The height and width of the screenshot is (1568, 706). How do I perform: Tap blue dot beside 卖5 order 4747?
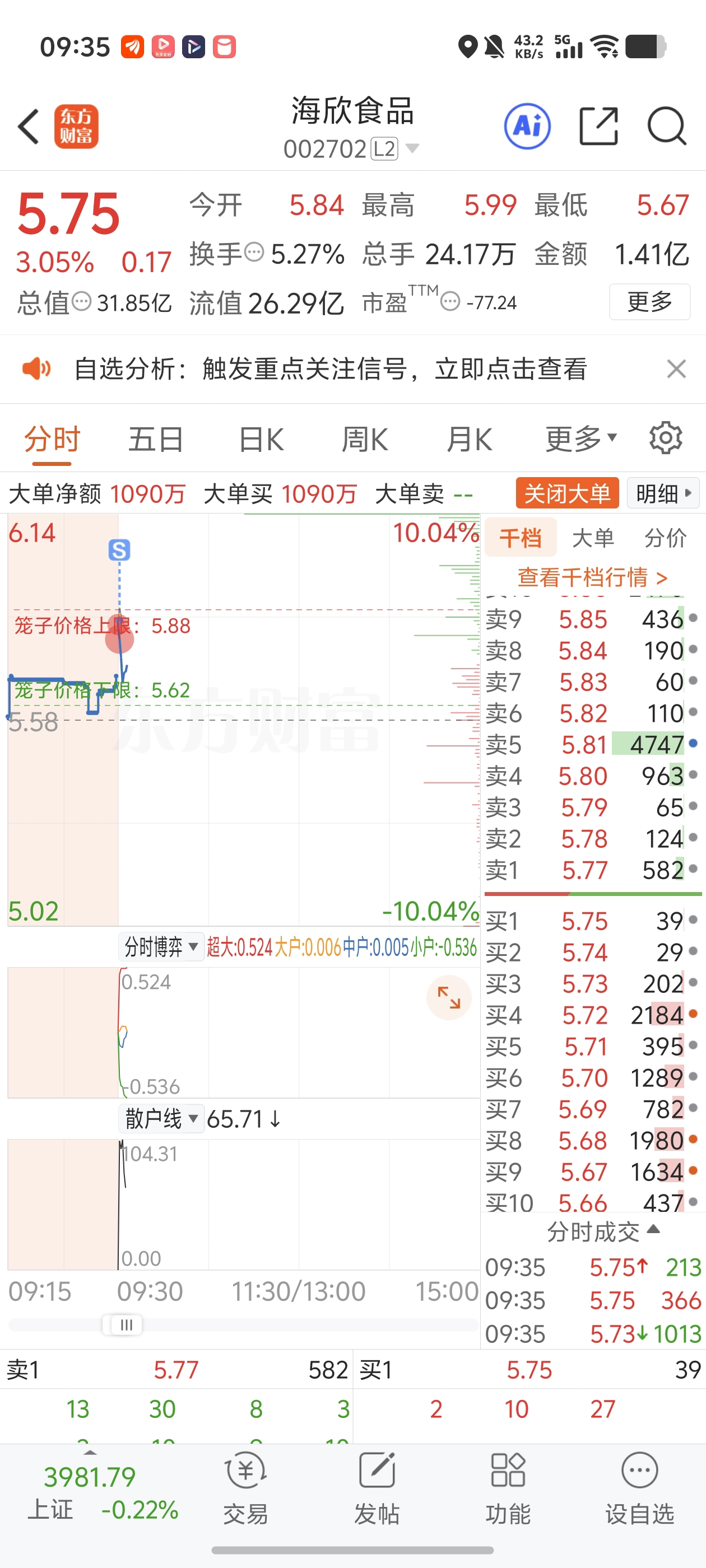click(x=693, y=743)
